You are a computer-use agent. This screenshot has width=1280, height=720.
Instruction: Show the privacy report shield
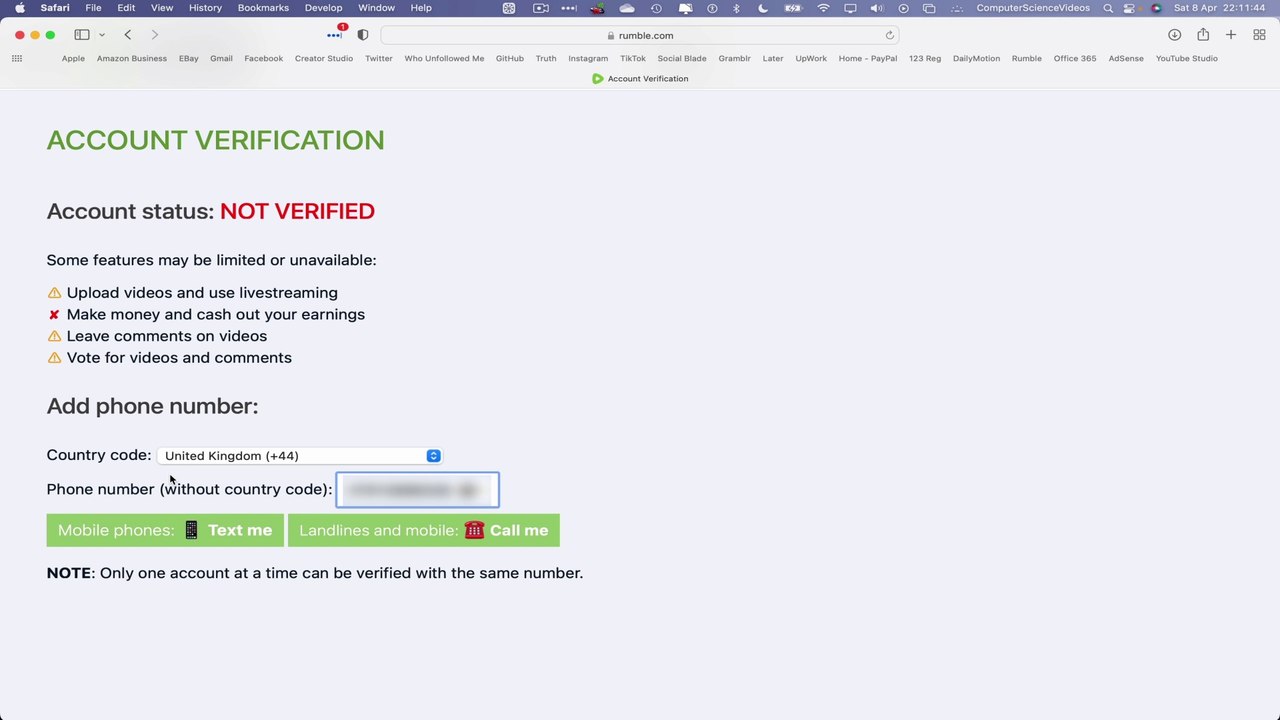pyautogui.click(x=363, y=35)
